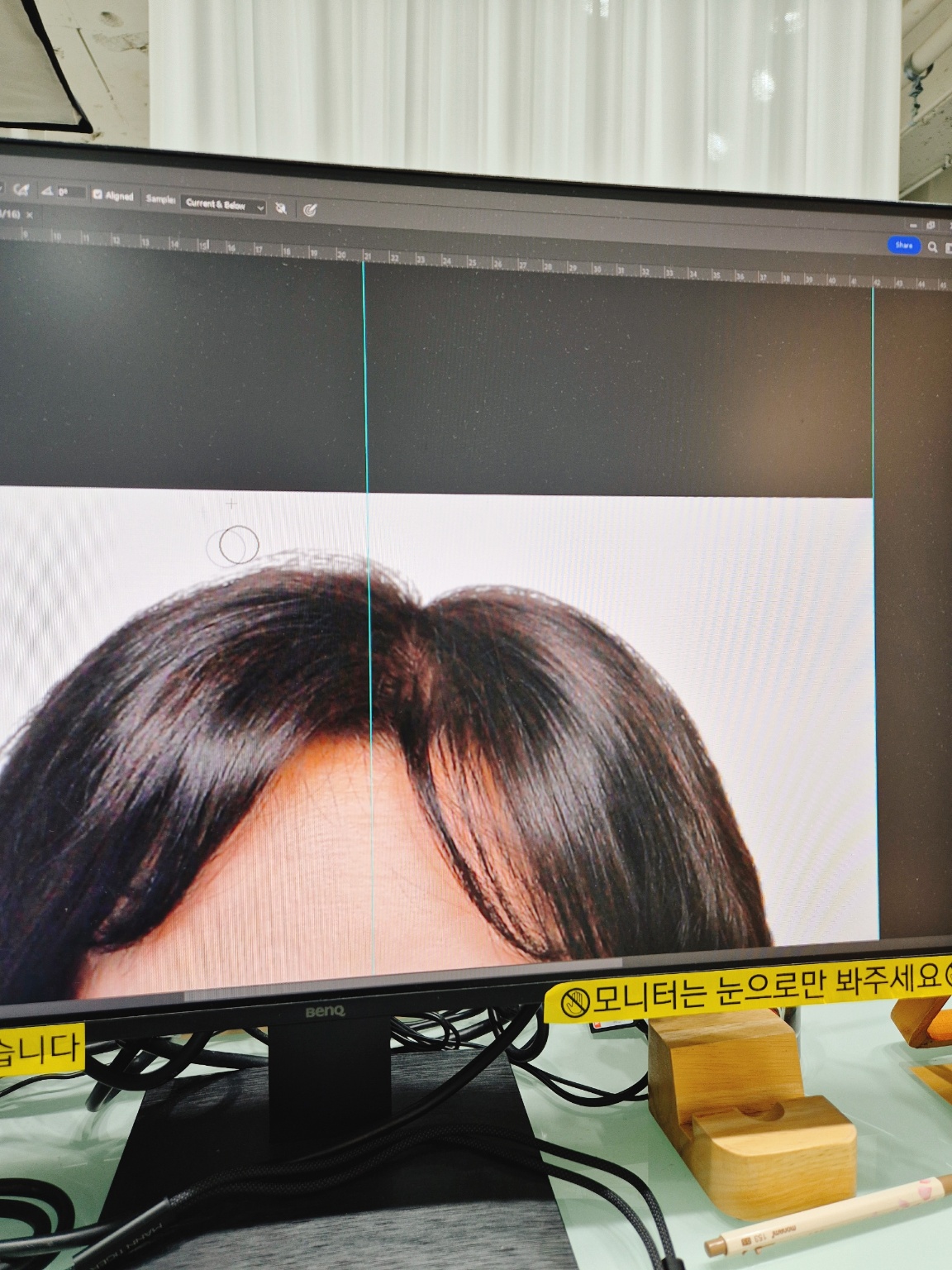Screen dimensions: 952x1270
Task: Click the blue Share button
Action: coord(903,245)
